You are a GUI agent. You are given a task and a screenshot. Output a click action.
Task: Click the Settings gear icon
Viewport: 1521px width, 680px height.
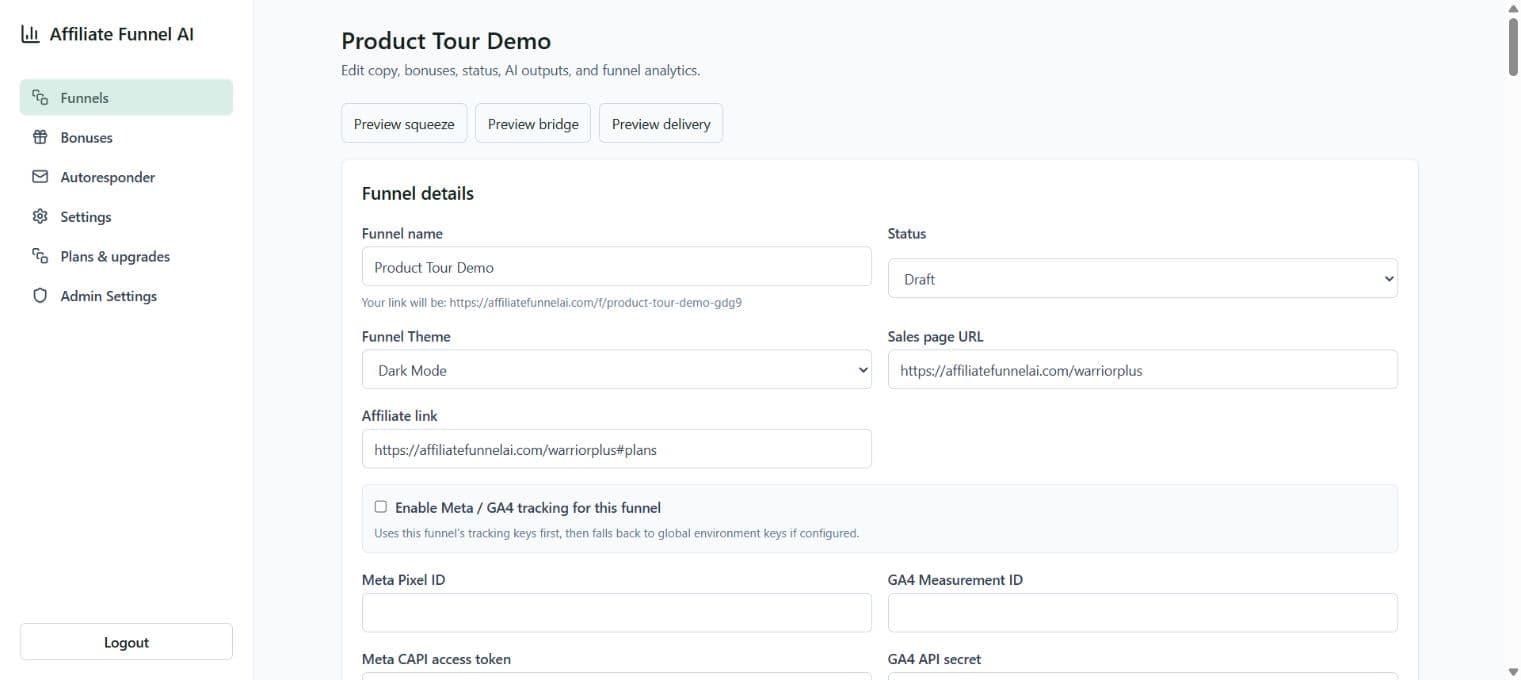point(40,217)
